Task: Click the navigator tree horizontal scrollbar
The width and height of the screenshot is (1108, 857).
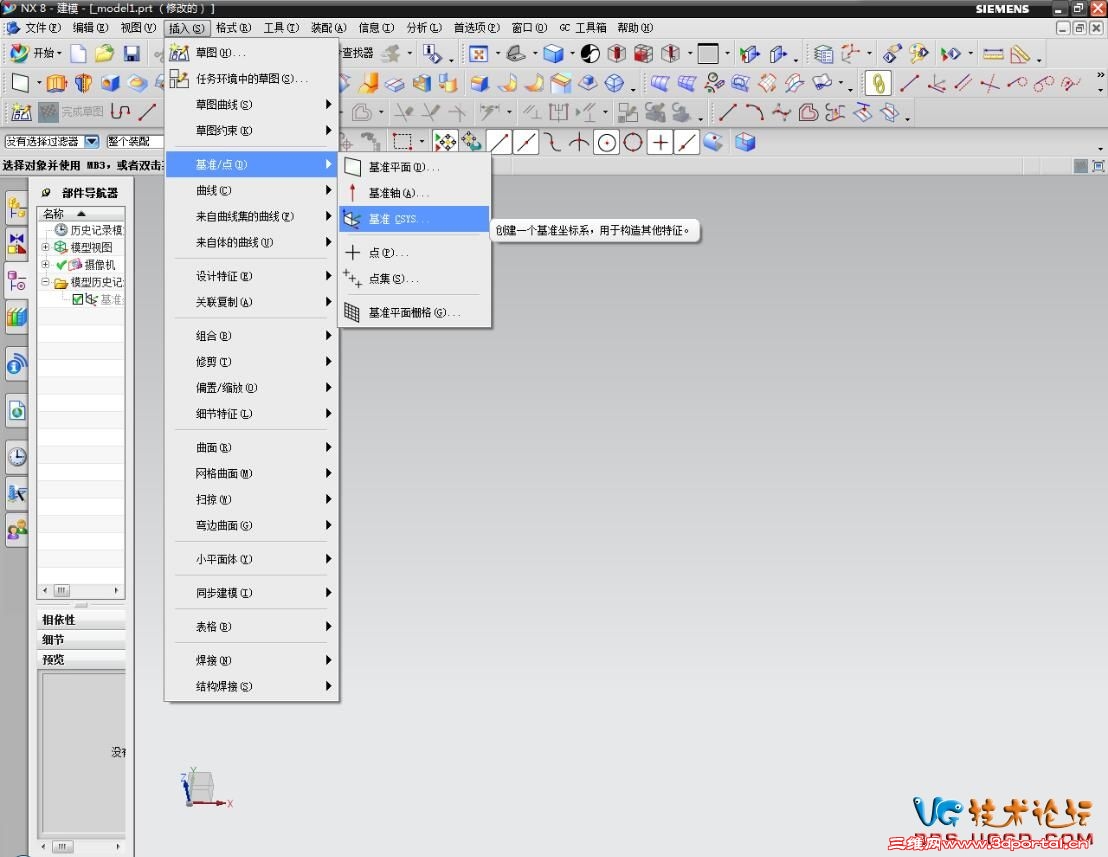Action: pyautogui.click(x=81, y=590)
